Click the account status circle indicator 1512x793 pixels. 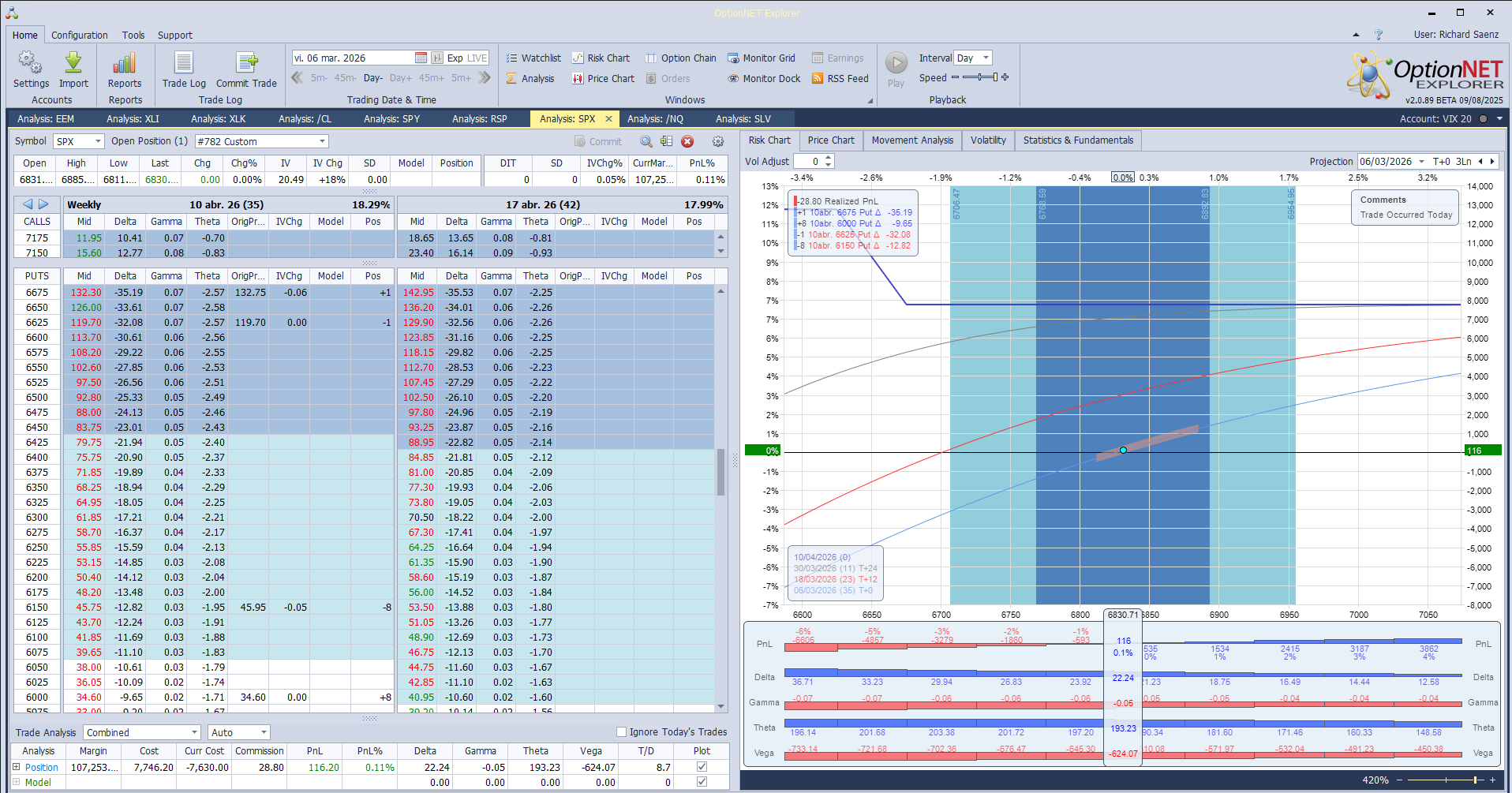pyautogui.click(x=1483, y=119)
